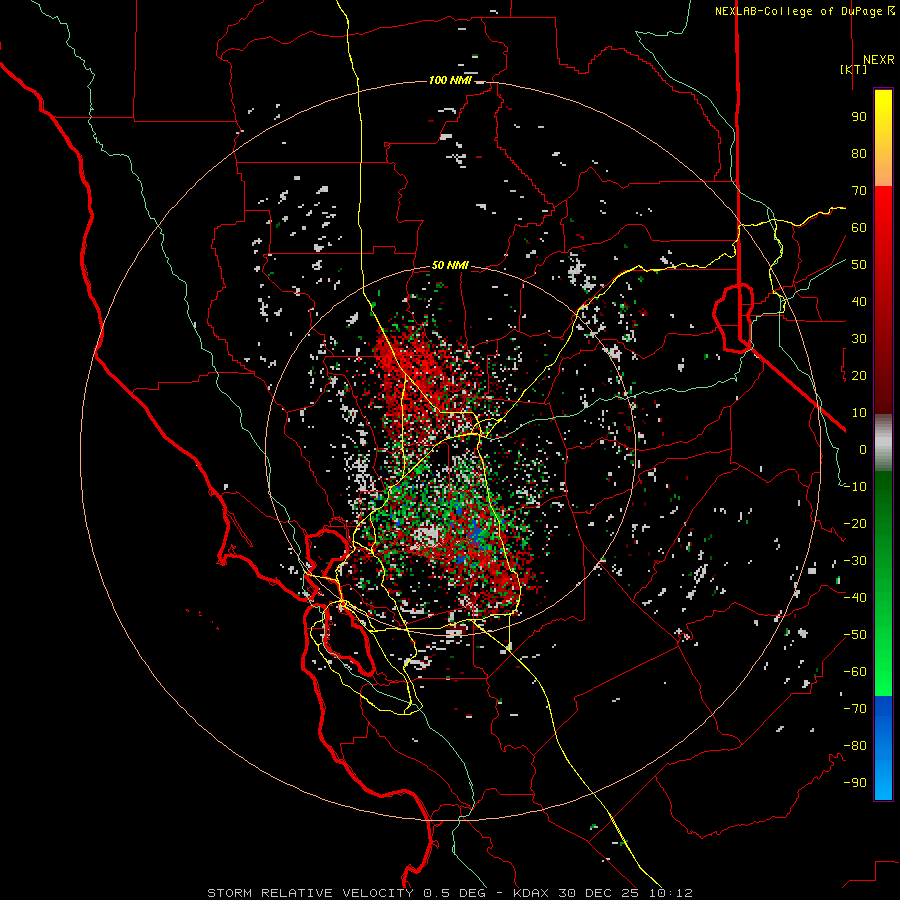Click the -40 value on the velocity scale
This screenshot has width=900, height=900.
[x=855, y=598]
